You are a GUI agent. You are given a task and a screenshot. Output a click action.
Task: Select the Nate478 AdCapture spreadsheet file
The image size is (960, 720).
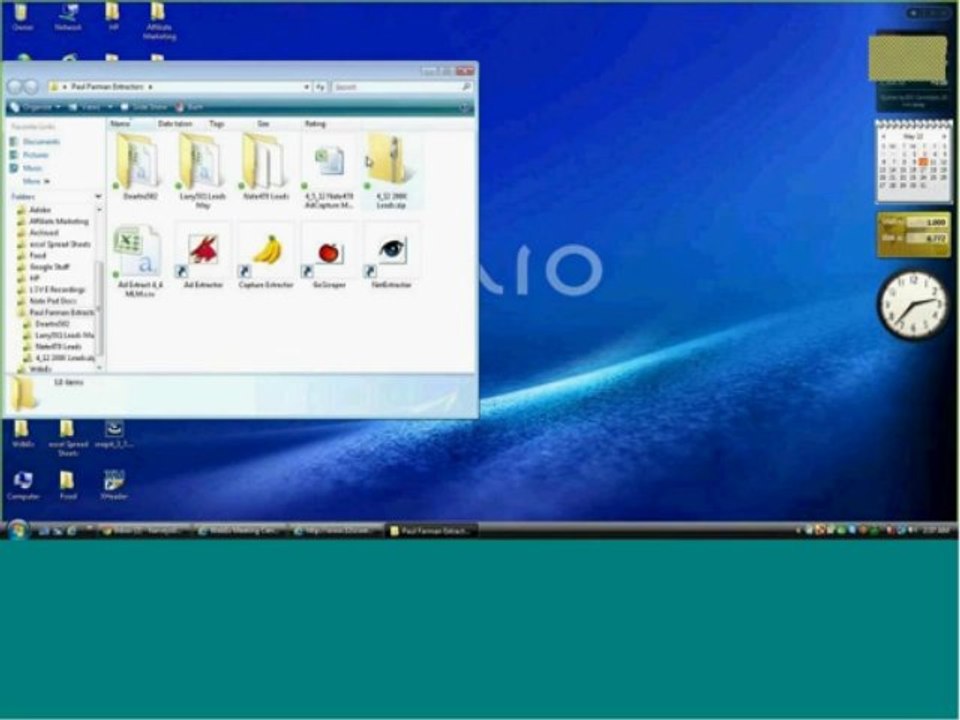[328, 162]
